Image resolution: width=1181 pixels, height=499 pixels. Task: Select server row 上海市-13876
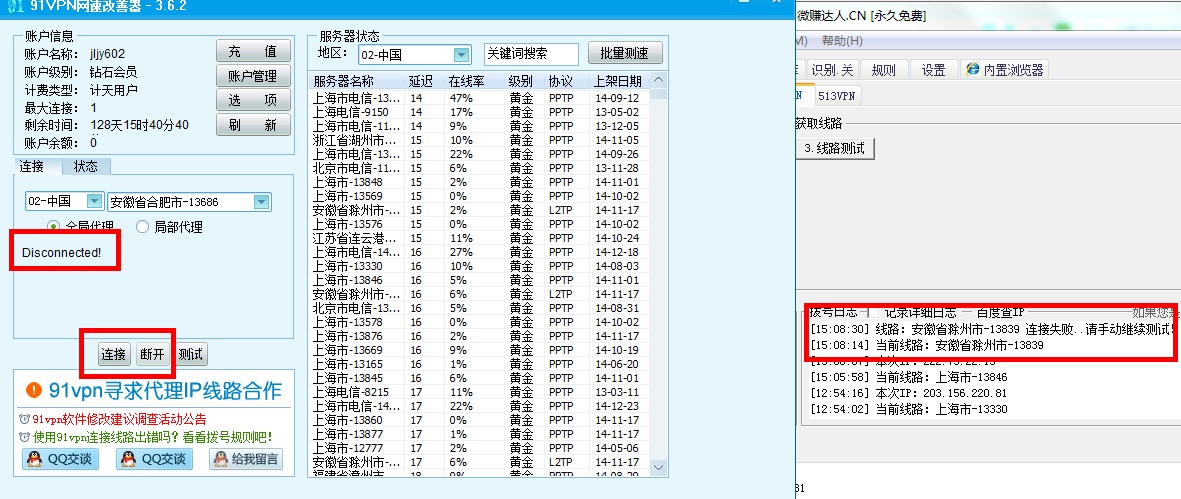coord(479,336)
